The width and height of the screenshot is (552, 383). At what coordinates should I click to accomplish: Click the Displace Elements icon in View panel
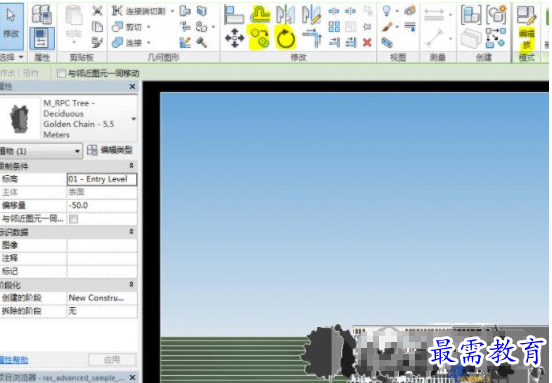point(409,11)
